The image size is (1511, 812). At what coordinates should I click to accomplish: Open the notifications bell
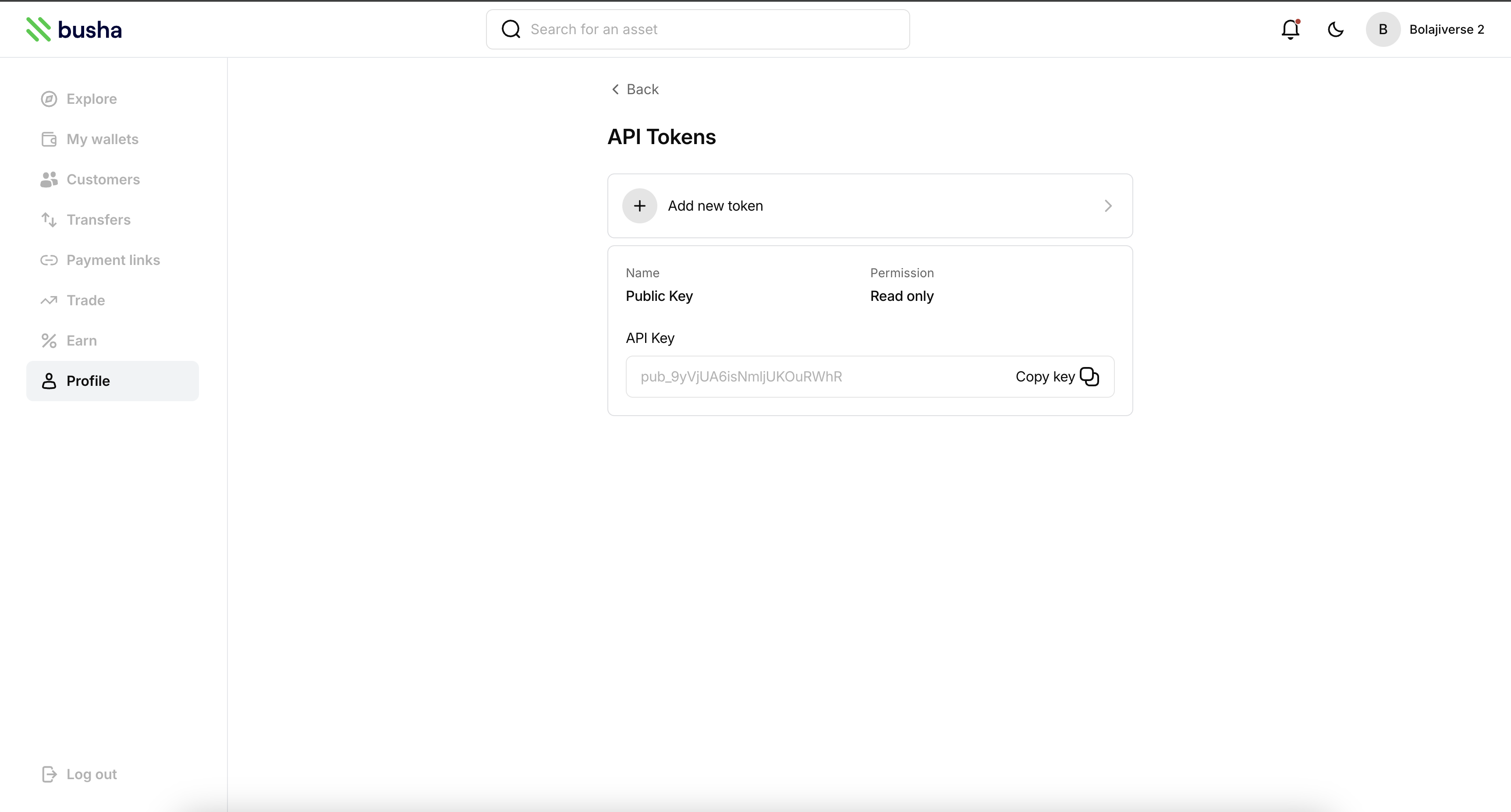pyautogui.click(x=1290, y=29)
